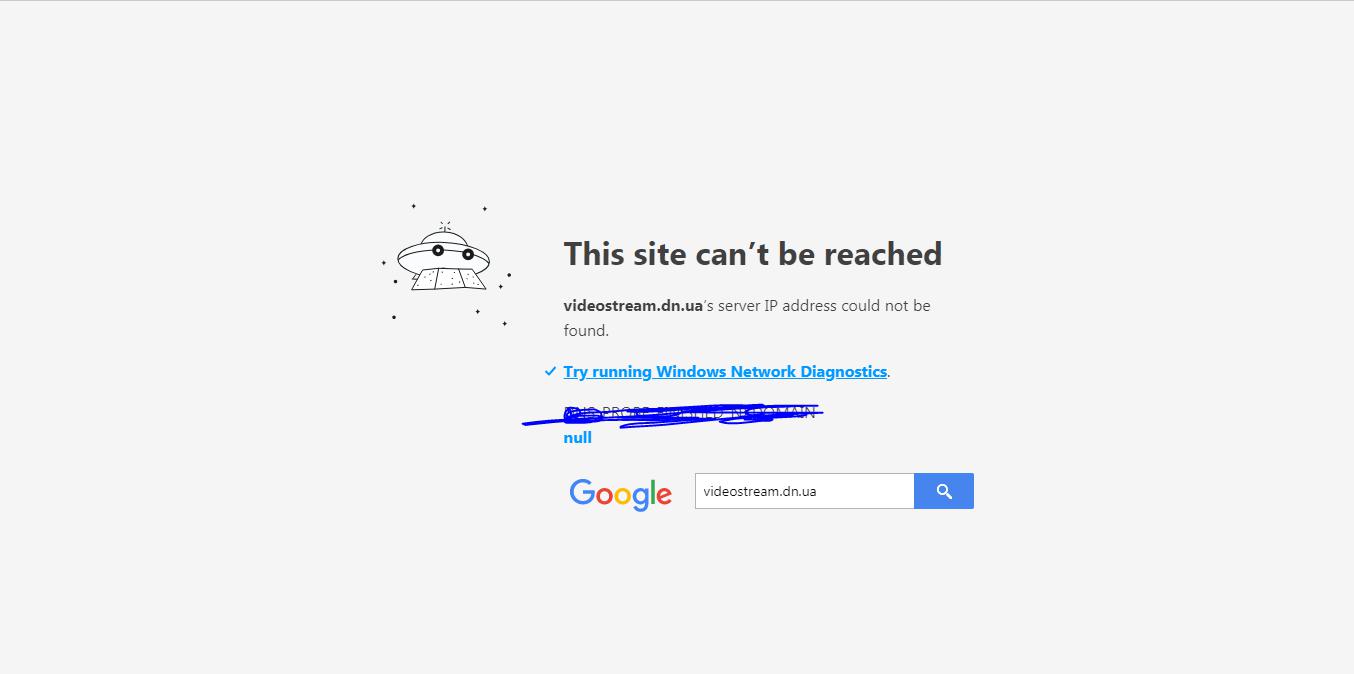Focus the search box containing videostream.dn.ua
Viewport: 1354px width, 674px height.
tap(805, 491)
